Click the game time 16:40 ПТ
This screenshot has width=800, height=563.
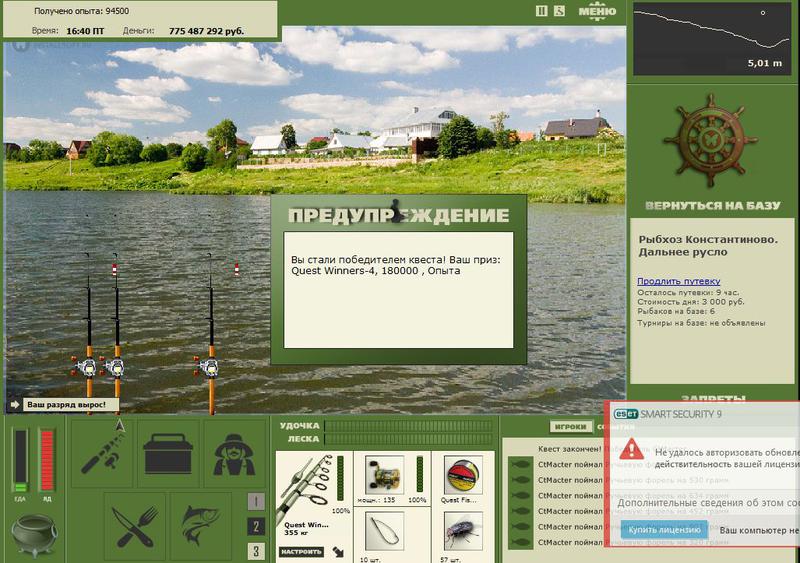tap(85, 31)
